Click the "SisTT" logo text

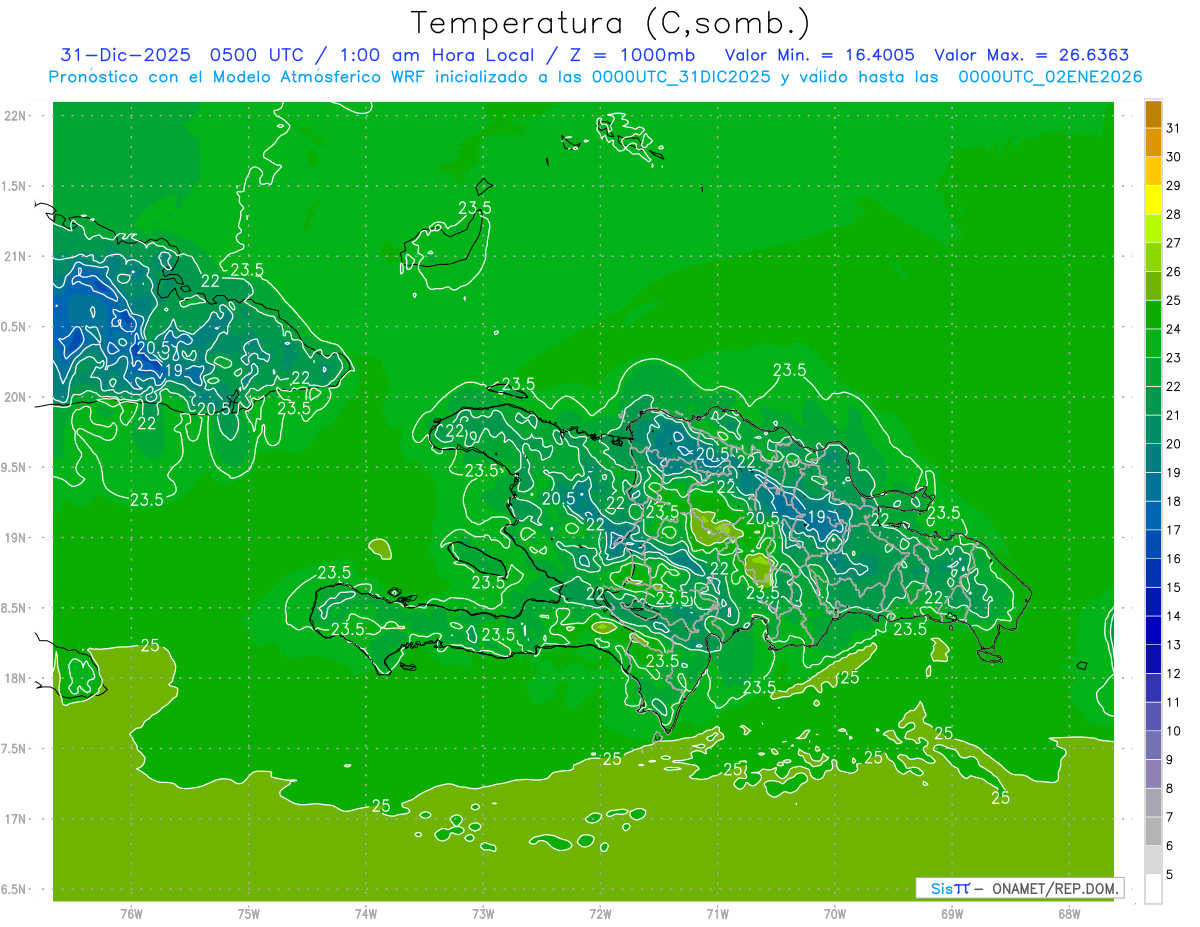pyautogui.click(x=950, y=888)
